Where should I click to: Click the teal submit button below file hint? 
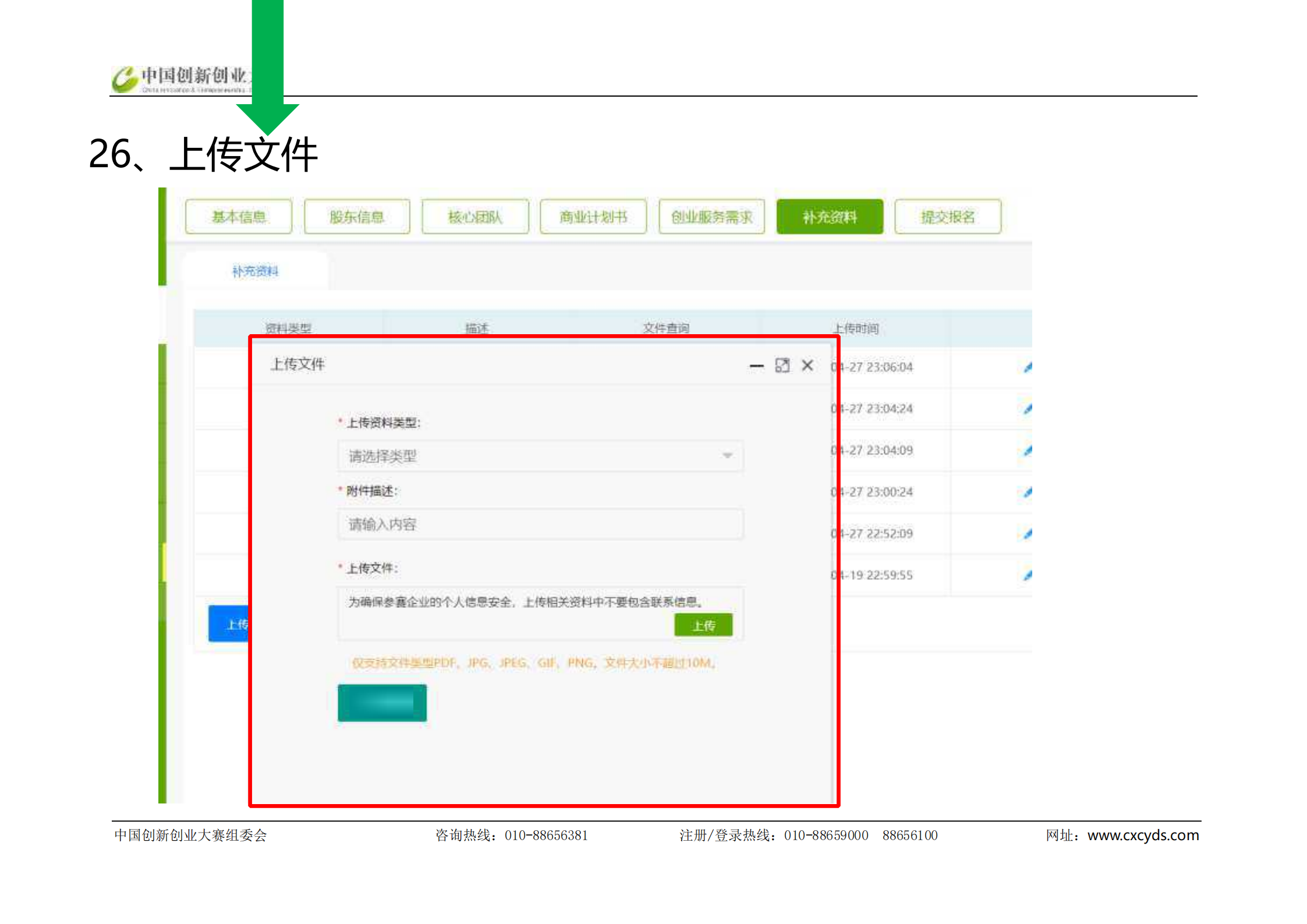click(382, 703)
